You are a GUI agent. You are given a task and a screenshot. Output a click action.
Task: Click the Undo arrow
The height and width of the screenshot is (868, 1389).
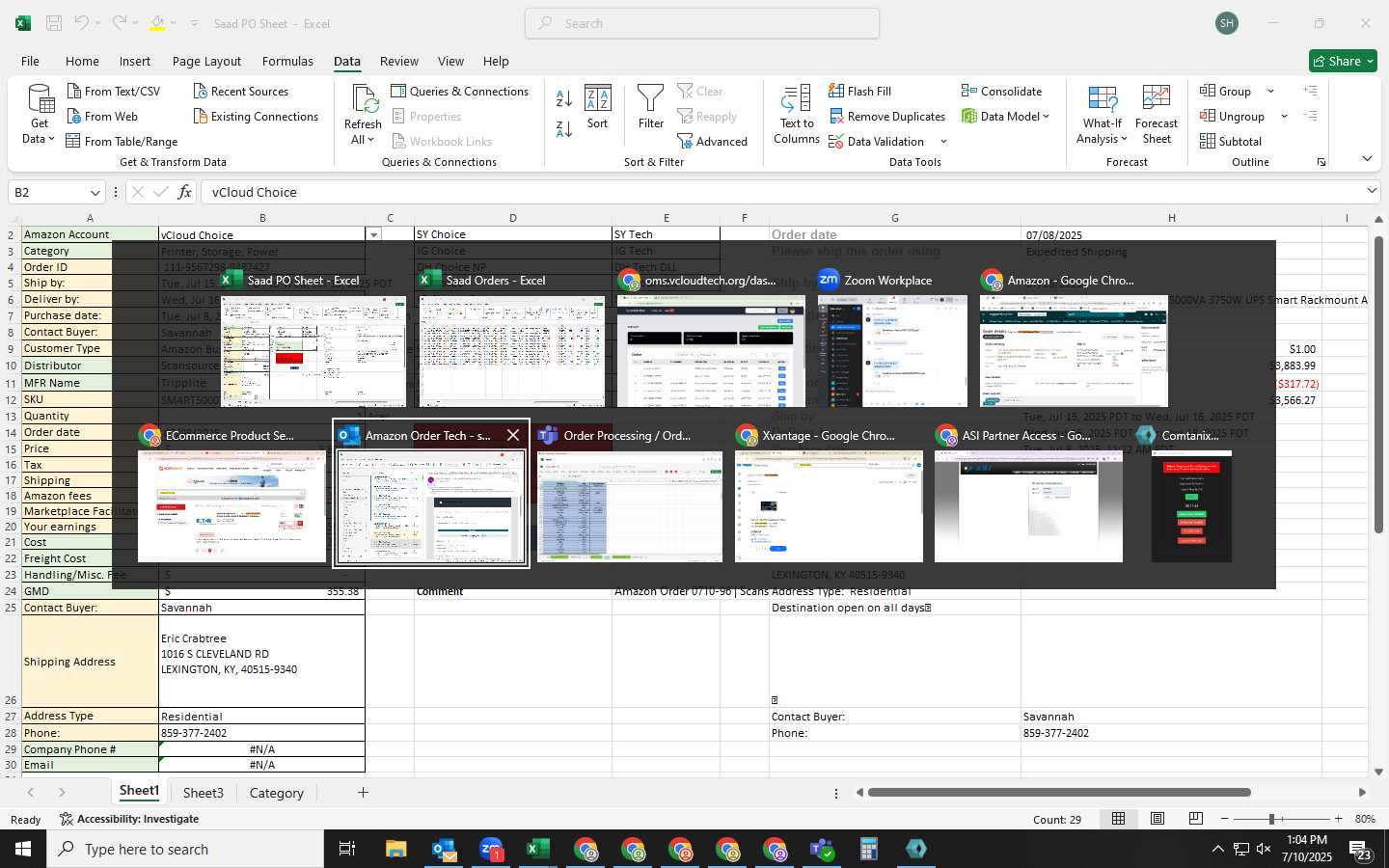[x=82, y=23]
